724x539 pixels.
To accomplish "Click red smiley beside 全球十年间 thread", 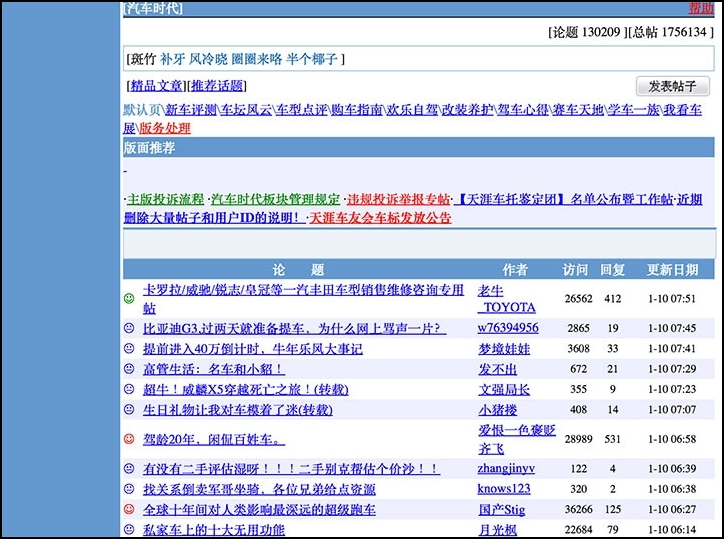I will 129,510.
